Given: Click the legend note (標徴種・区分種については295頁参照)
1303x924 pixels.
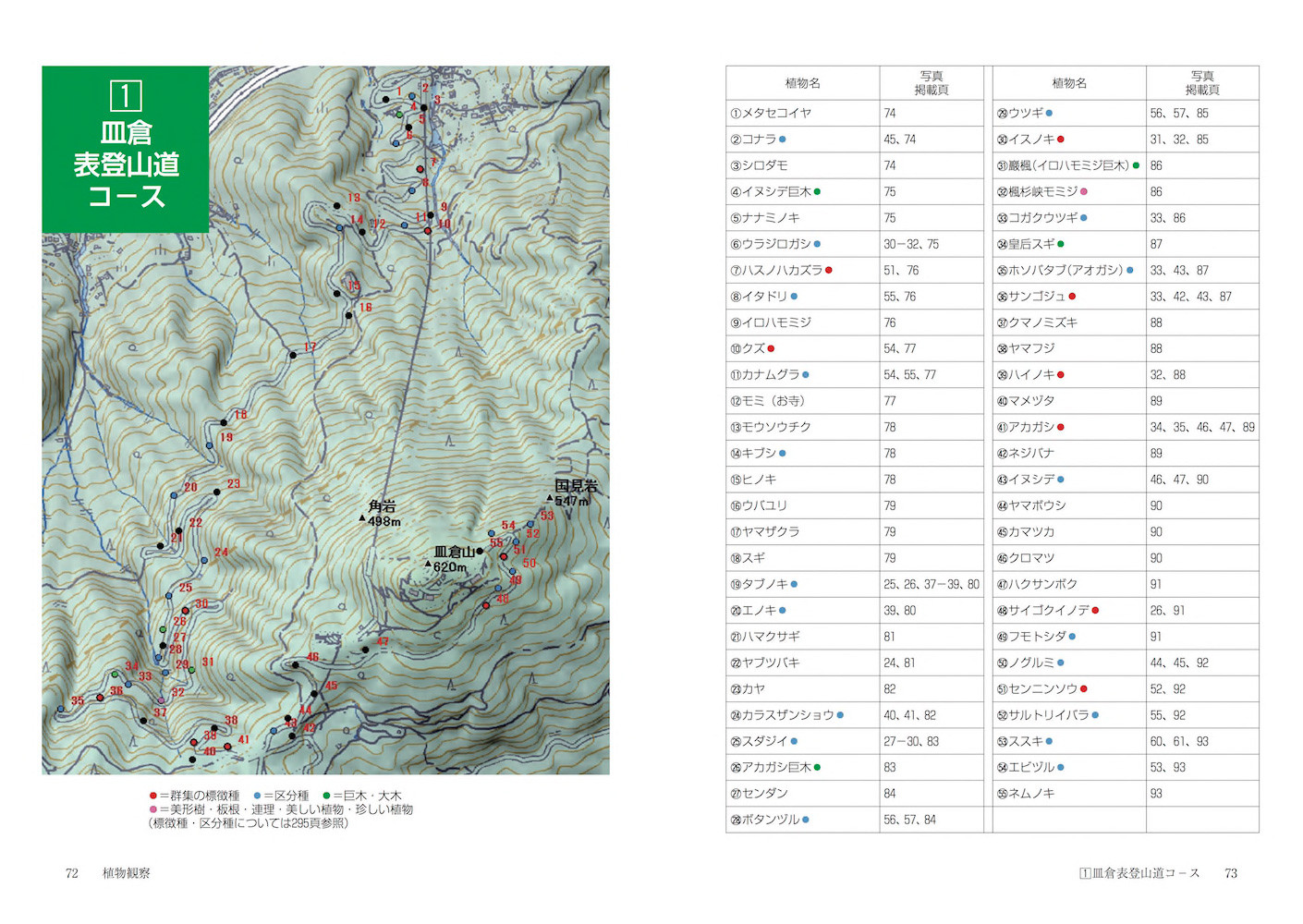Looking at the screenshot, I should point(249,823).
